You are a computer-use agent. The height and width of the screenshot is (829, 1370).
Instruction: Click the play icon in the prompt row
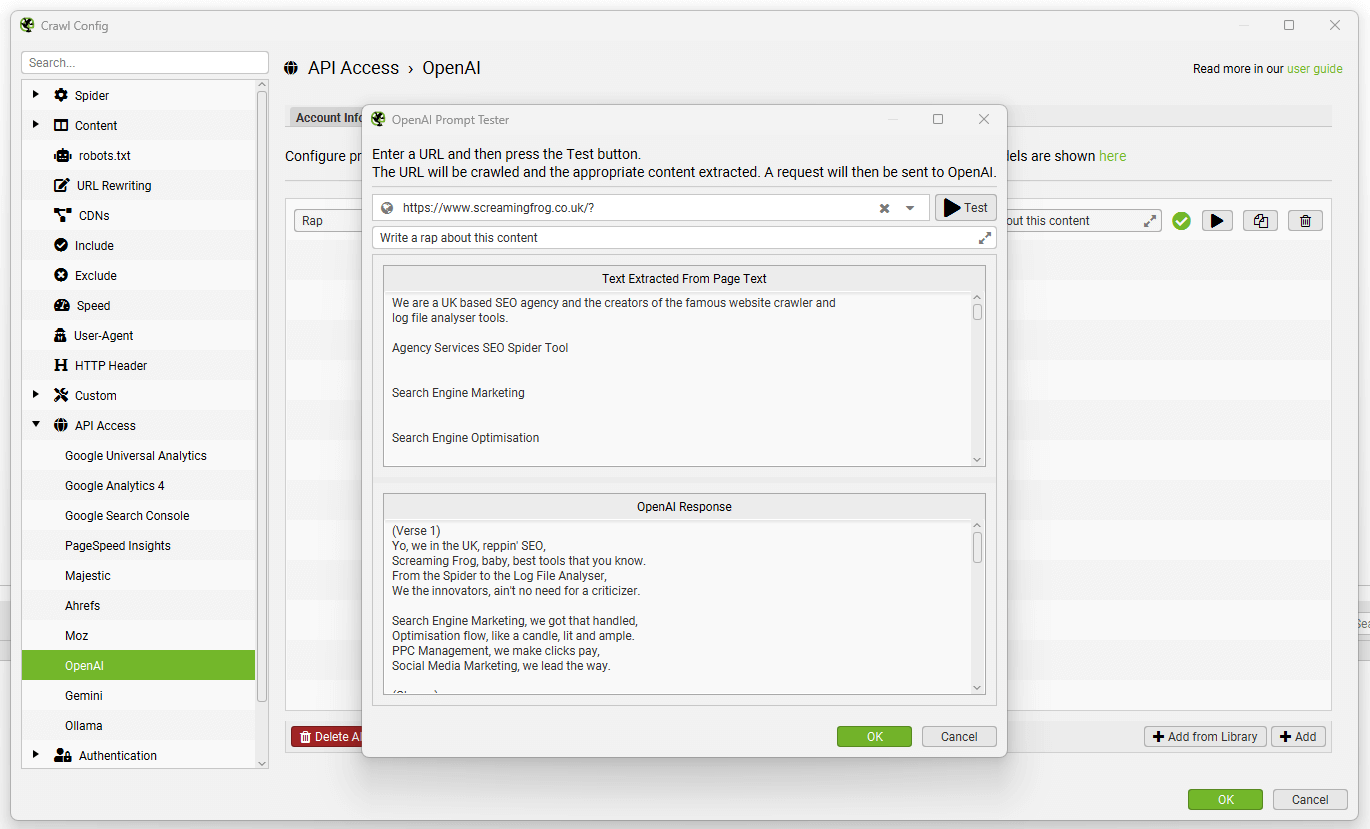[x=1216, y=221]
